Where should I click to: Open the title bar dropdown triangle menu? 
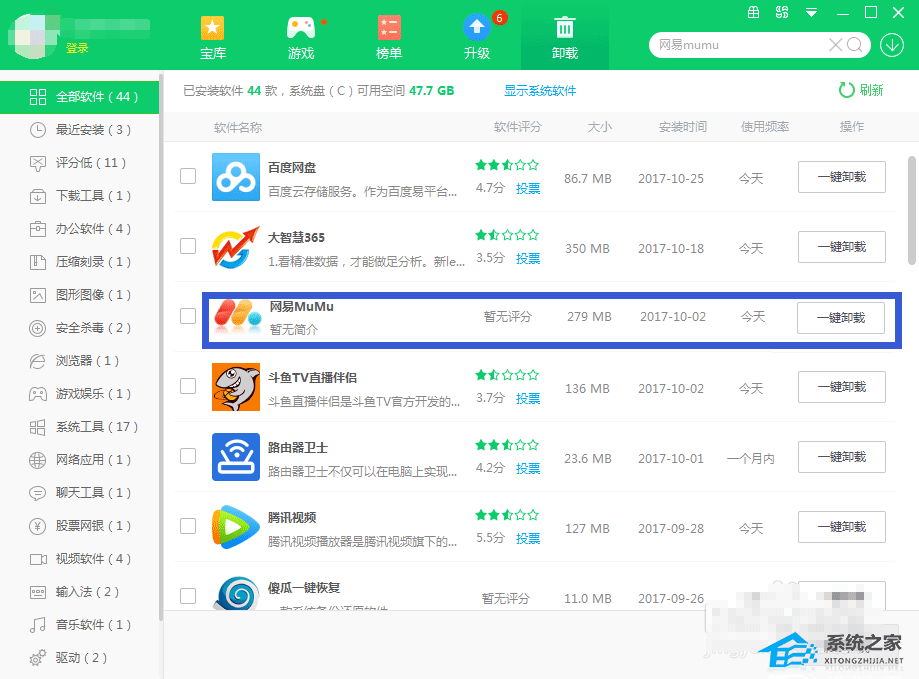tap(811, 12)
